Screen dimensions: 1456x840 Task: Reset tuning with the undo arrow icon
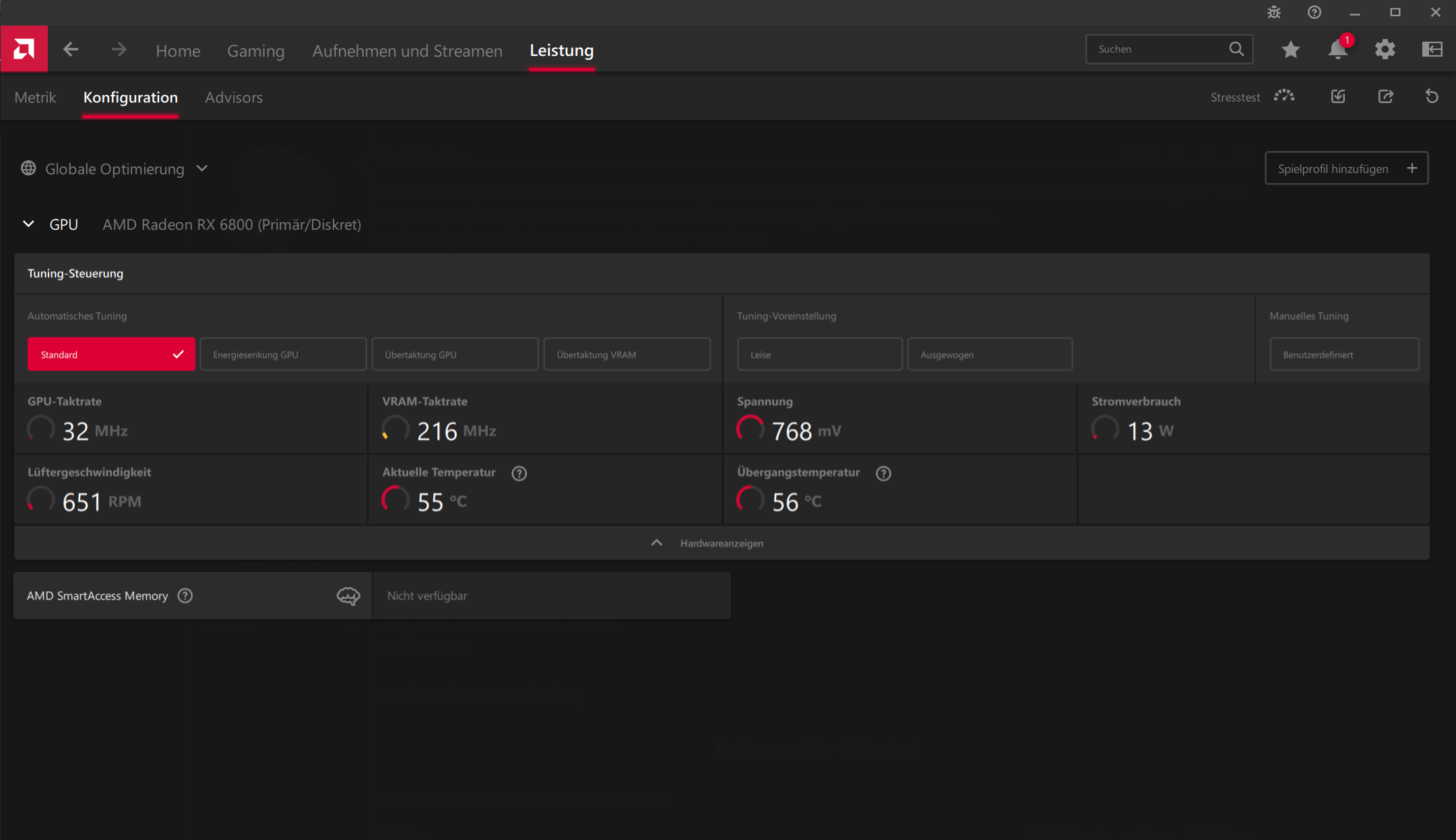pyautogui.click(x=1432, y=96)
